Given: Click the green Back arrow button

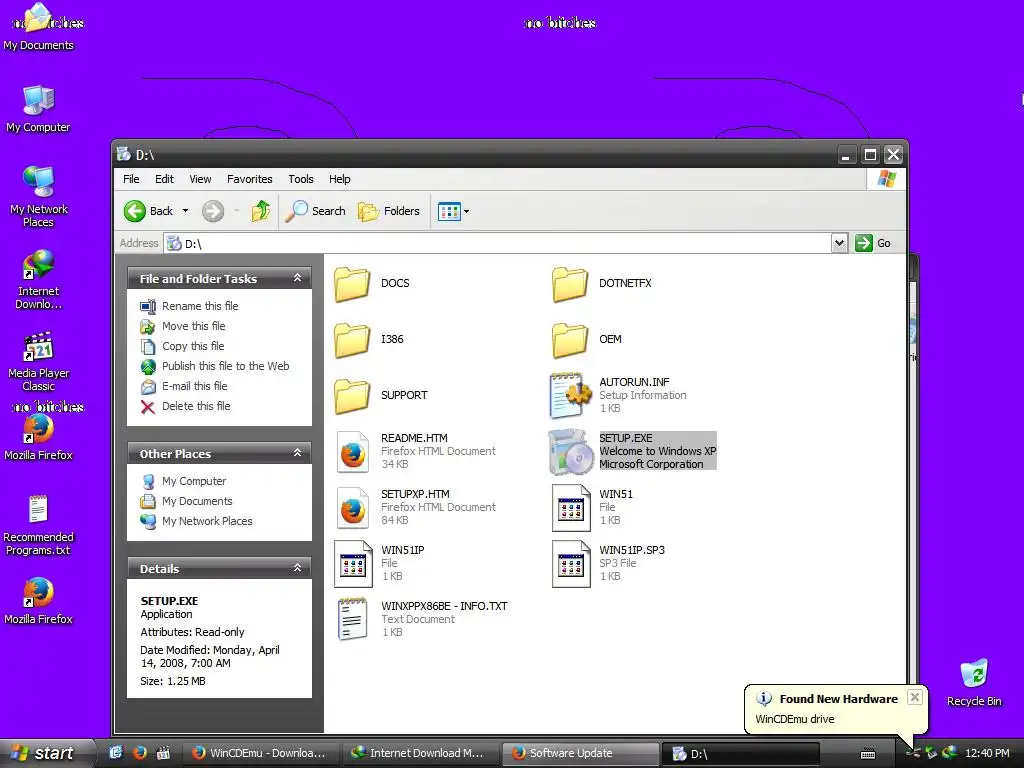Looking at the screenshot, I should (135, 211).
